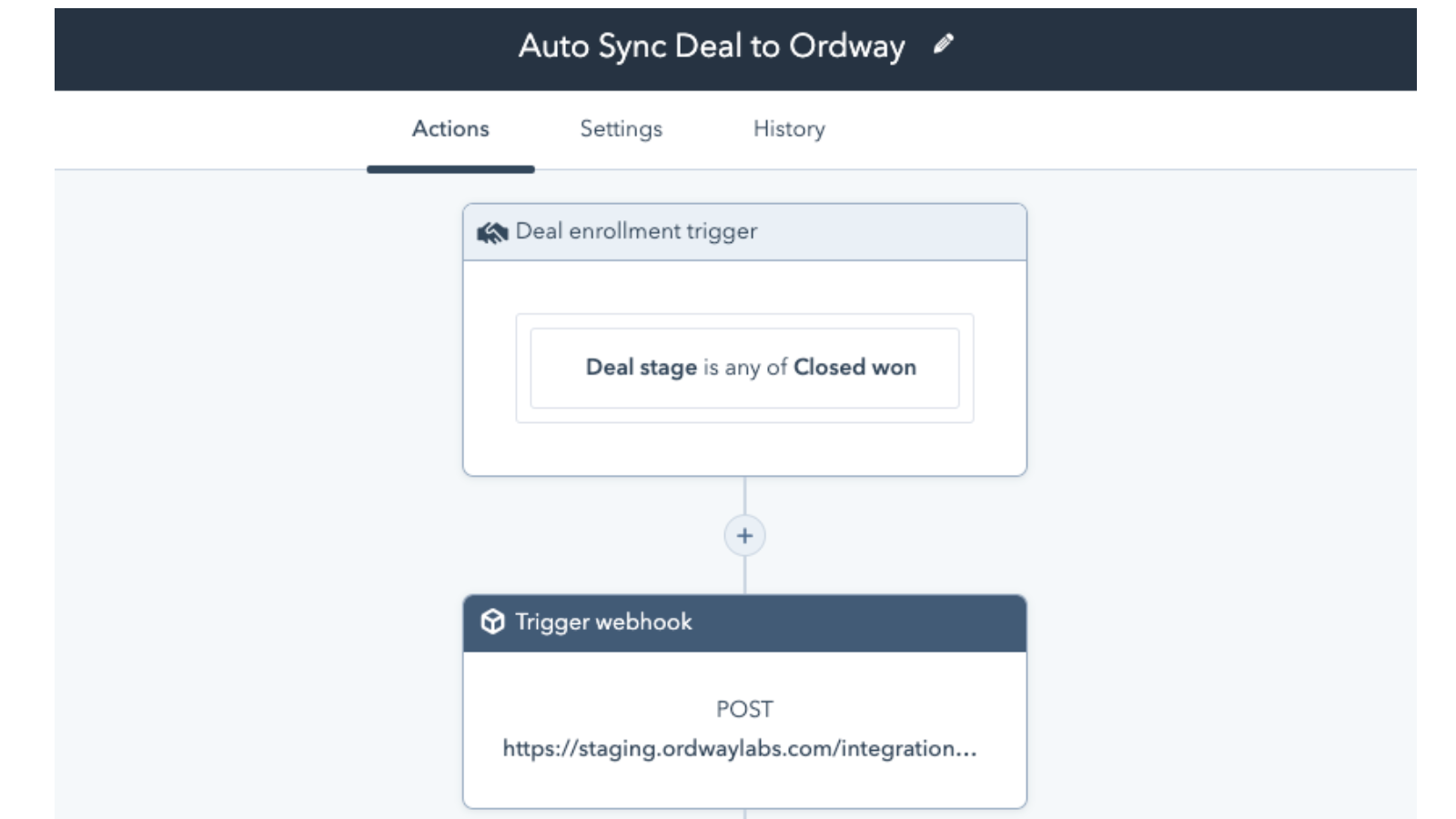Switch to the Actions tab
The image size is (1456, 819).
click(450, 128)
